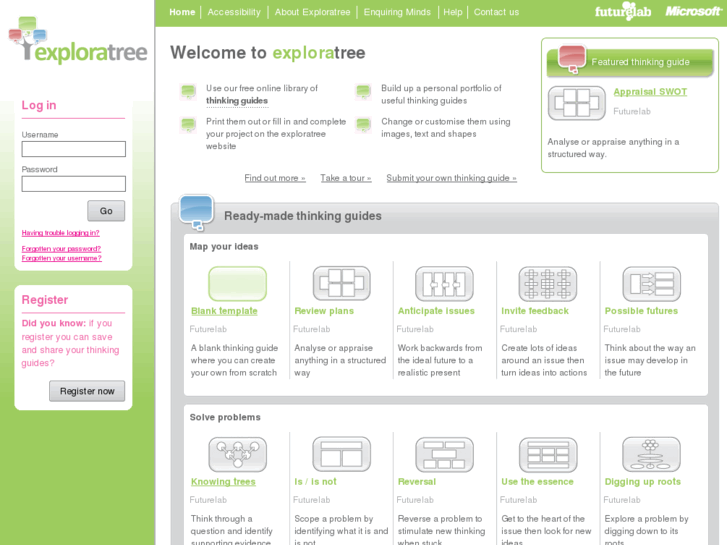Open the Knowing trees title link
This screenshot has height=545, width=727.
223,482
